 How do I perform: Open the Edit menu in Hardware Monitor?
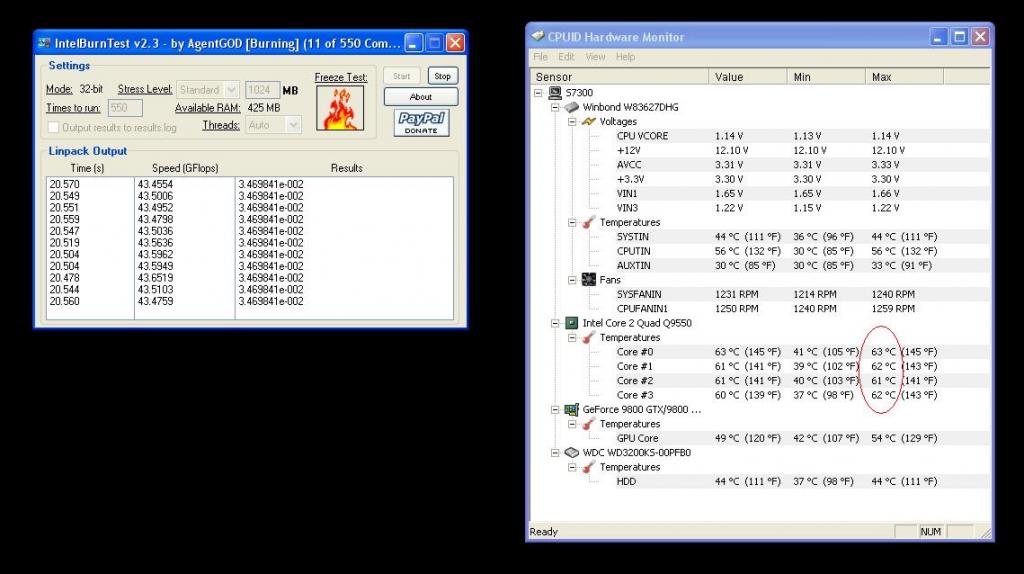pyautogui.click(x=566, y=57)
